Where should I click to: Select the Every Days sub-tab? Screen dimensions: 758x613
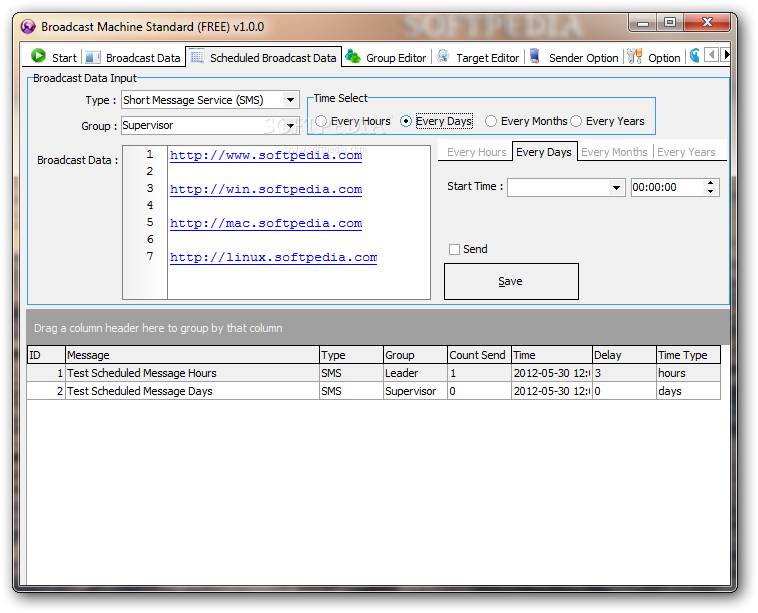tap(544, 152)
